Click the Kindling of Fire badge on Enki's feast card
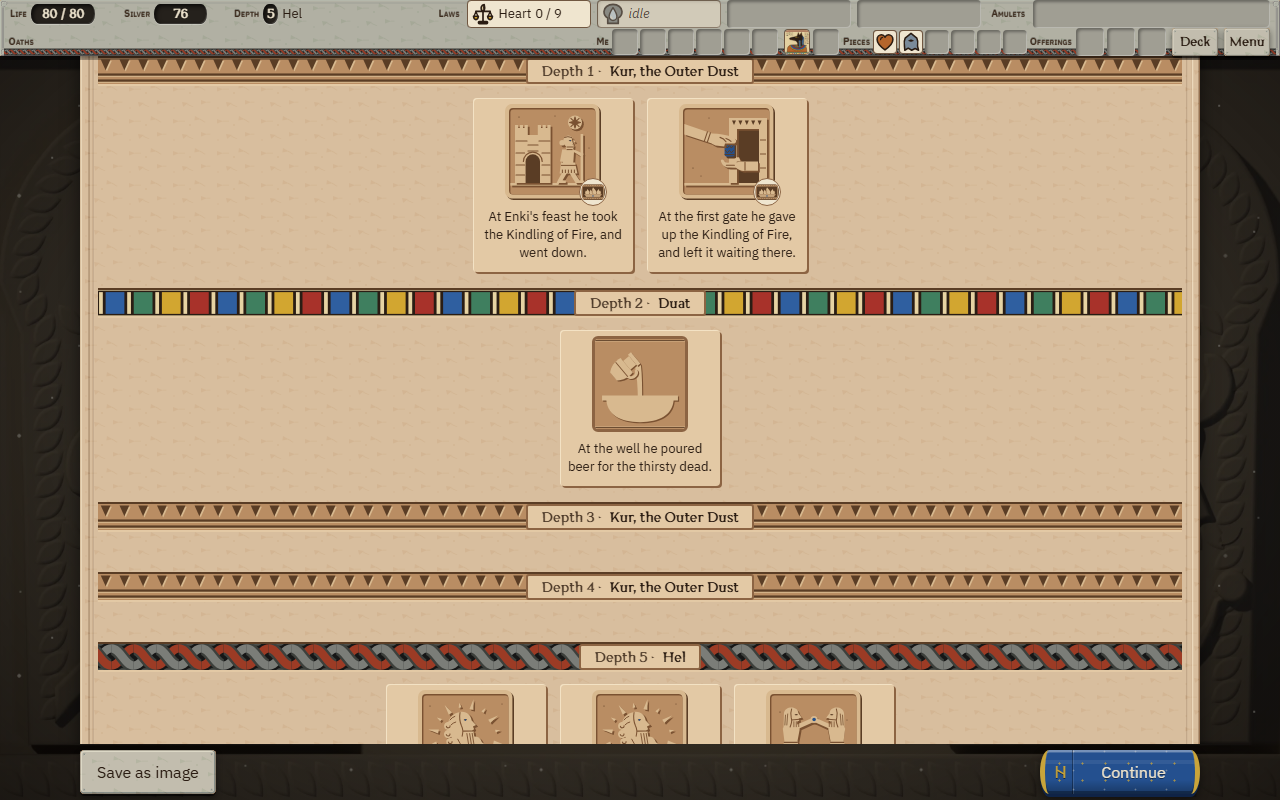The image size is (1280, 800). coord(593,192)
